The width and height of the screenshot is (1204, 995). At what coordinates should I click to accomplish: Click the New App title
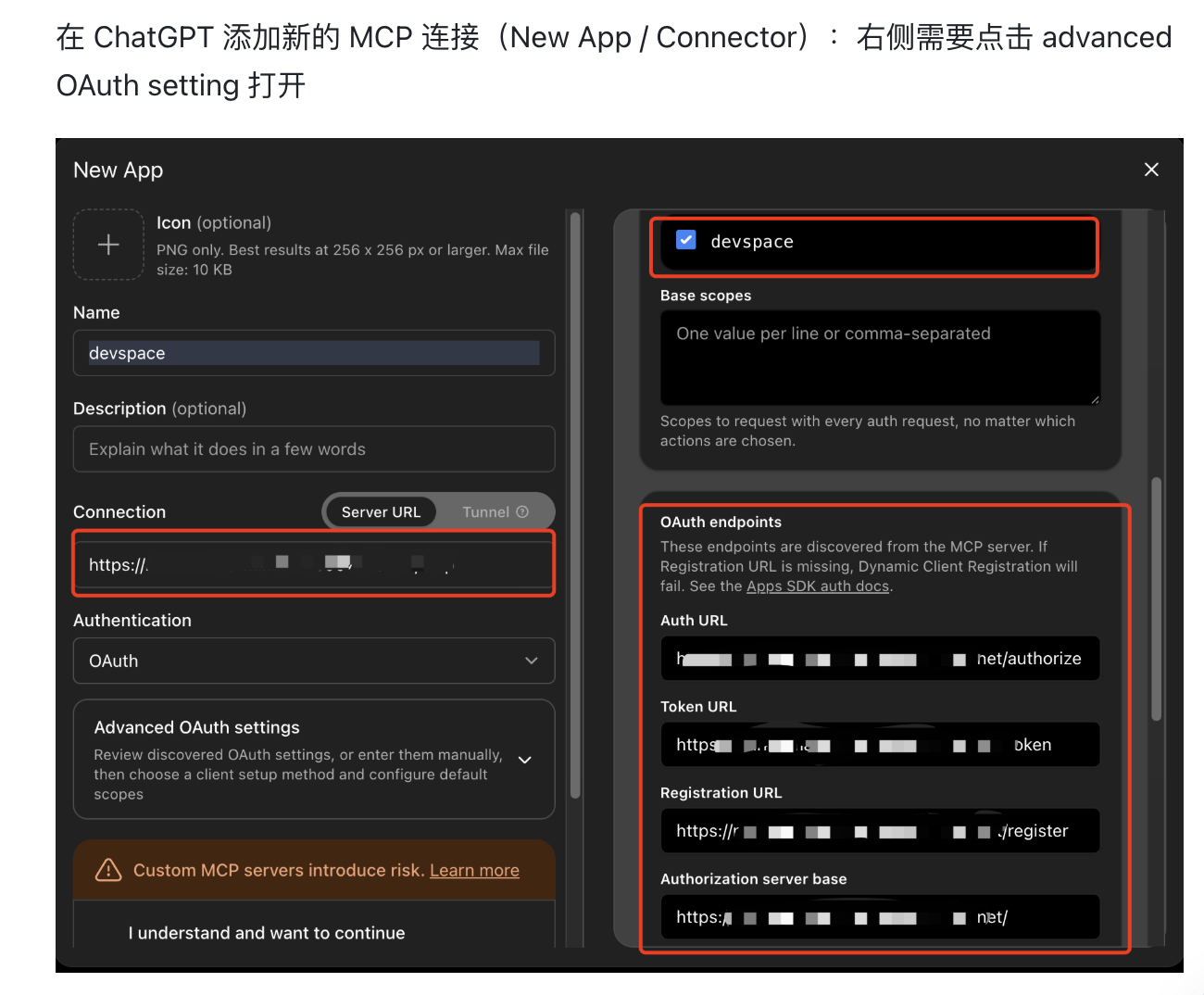click(x=119, y=170)
